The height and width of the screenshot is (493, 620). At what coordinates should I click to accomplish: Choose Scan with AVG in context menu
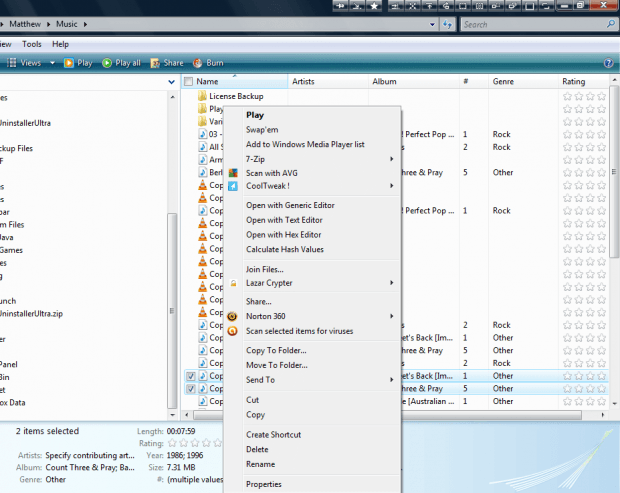point(272,173)
